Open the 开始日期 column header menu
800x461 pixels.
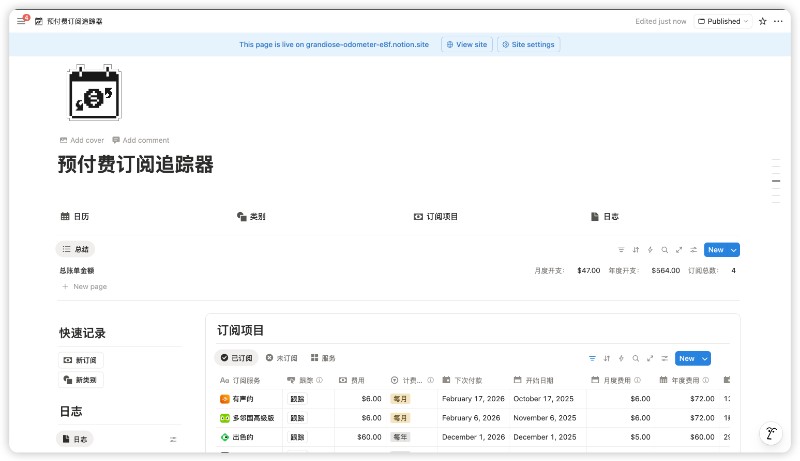point(534,380)
